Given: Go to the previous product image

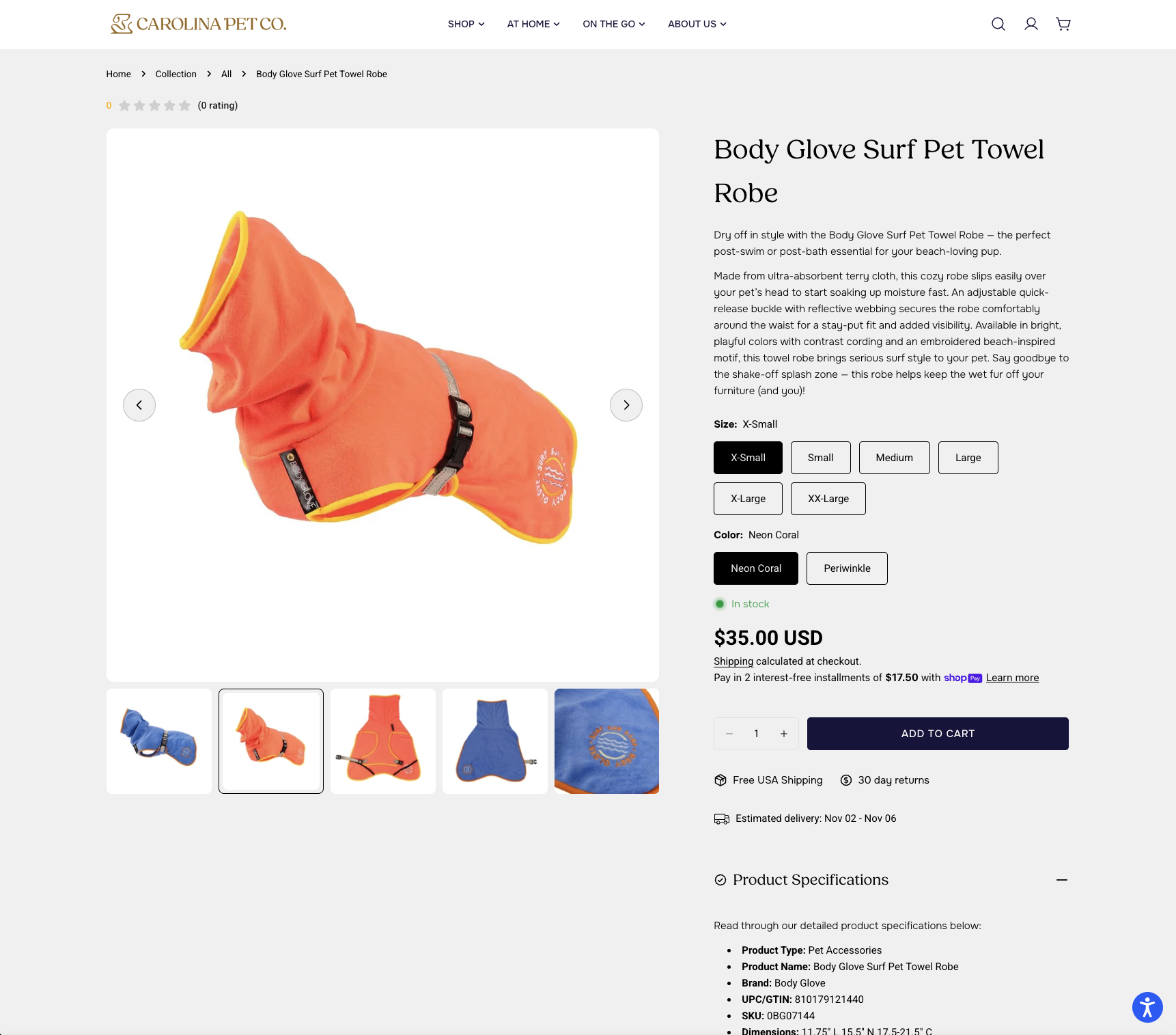Looking at the screenshot, I should coord(139,405).
